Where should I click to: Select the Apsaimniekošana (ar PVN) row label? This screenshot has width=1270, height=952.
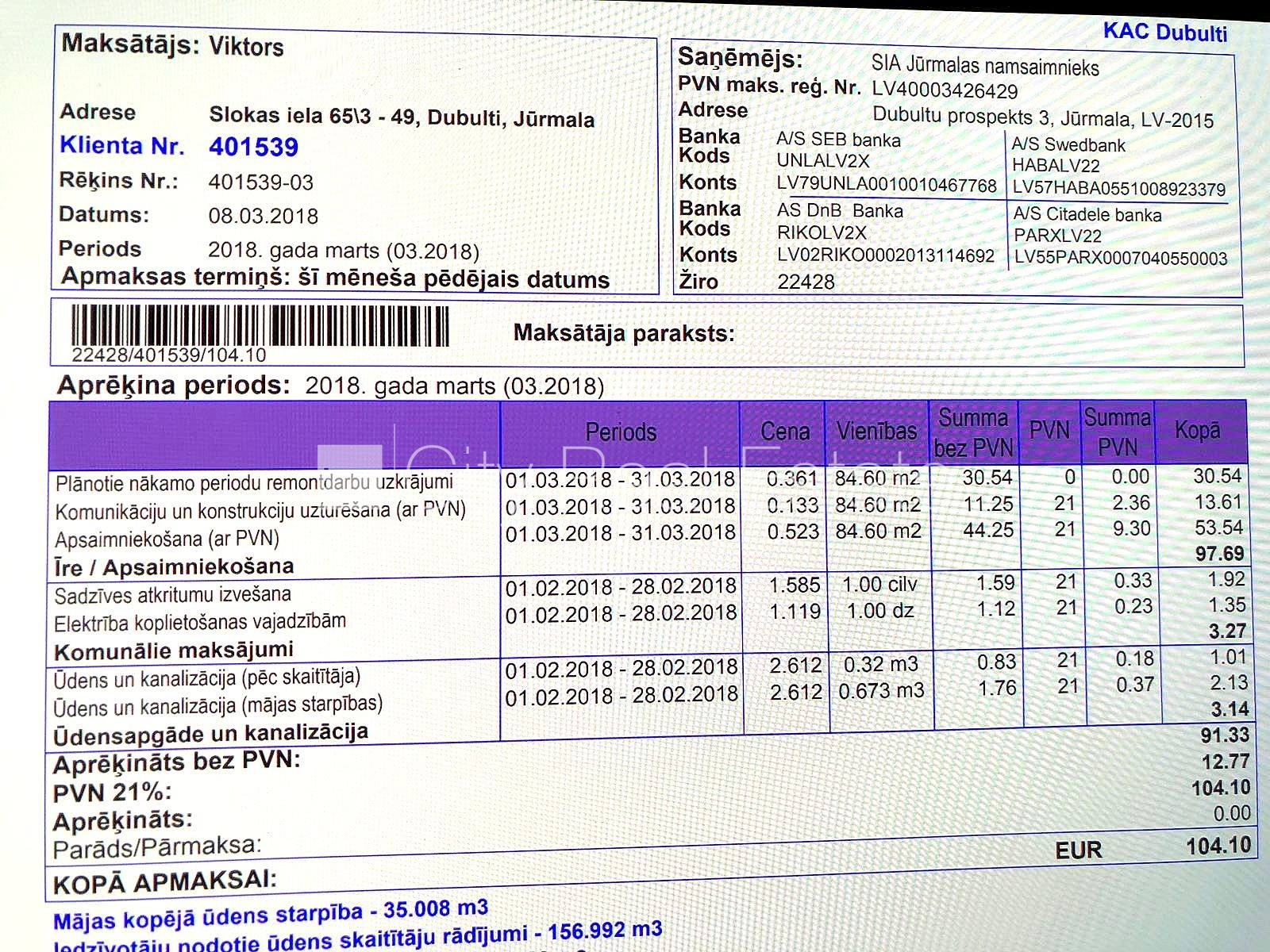click(x=167, y=539)
